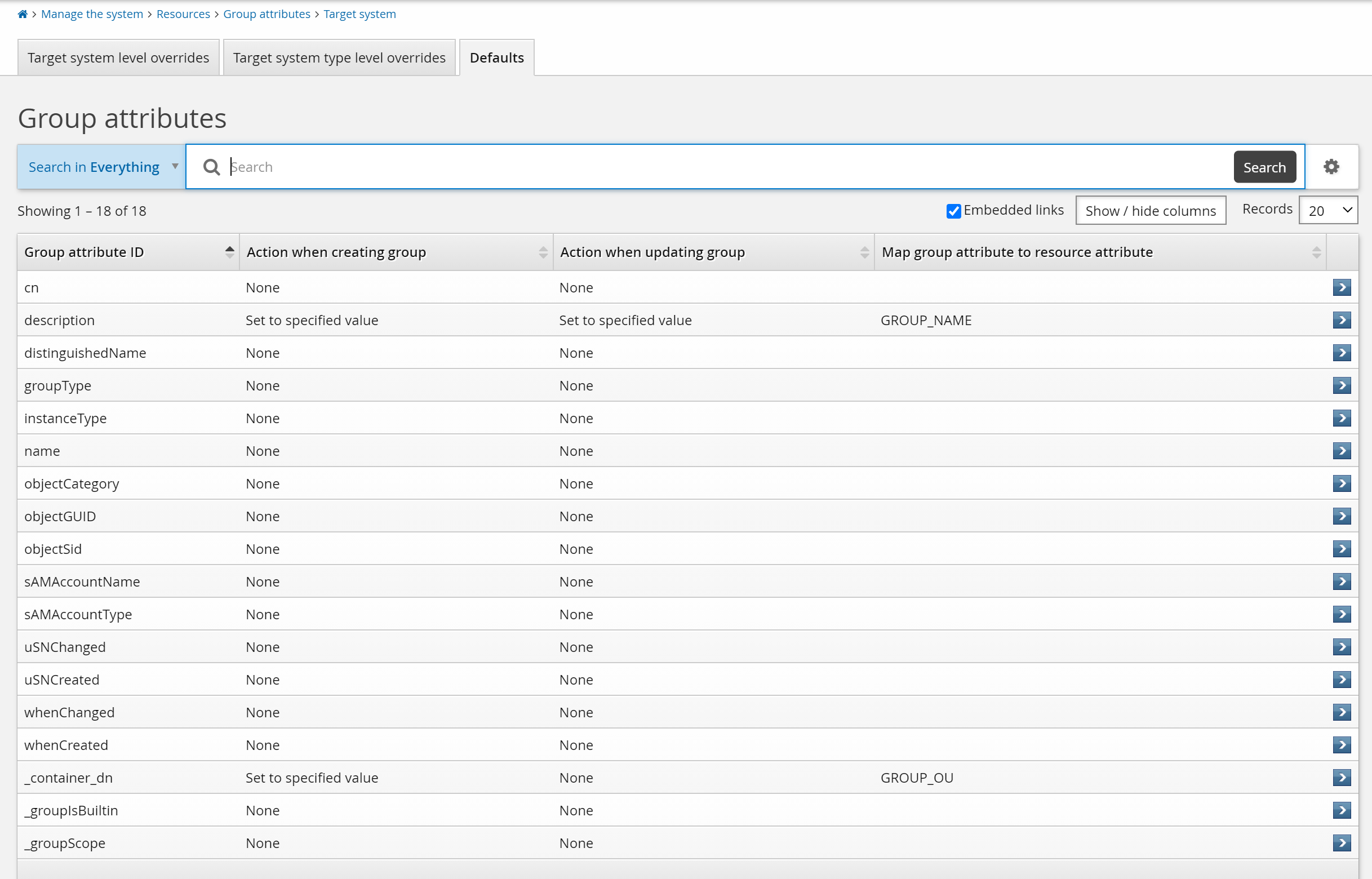Open the Records per page dropdown
This screenshot has width=1372, height=879.
pyautogui.click(x=1327, y=211)
